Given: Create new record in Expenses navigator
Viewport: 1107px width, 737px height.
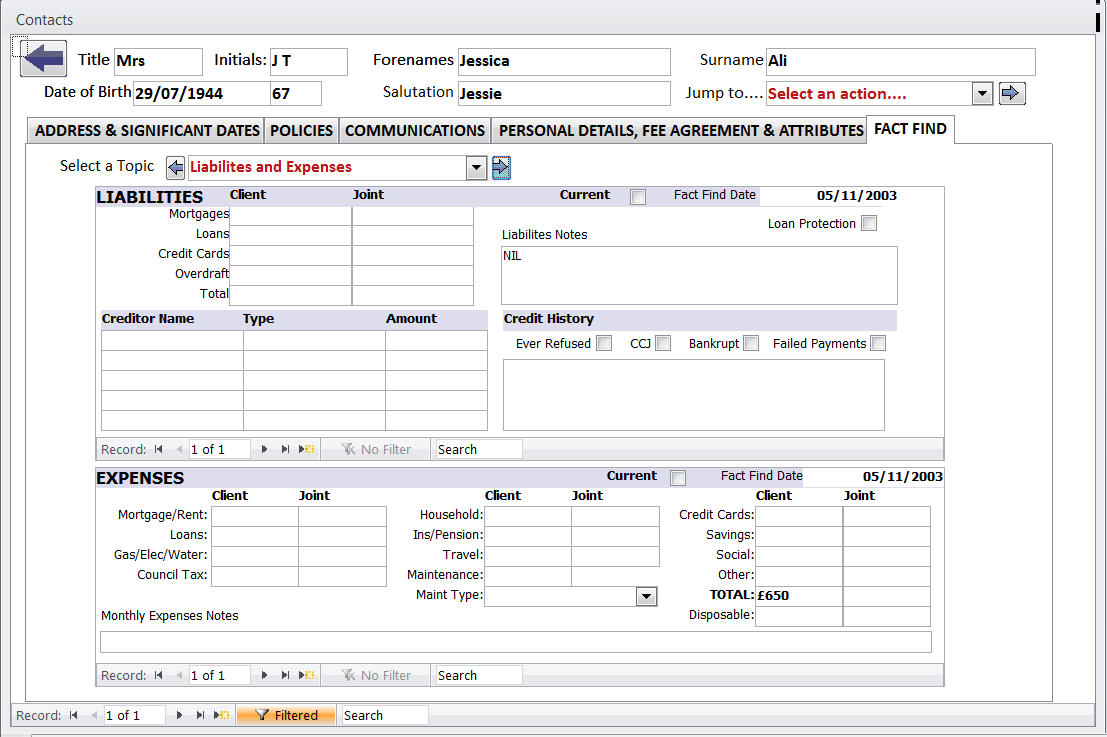Looking at the screenshot, I should (x=306, y=675).
